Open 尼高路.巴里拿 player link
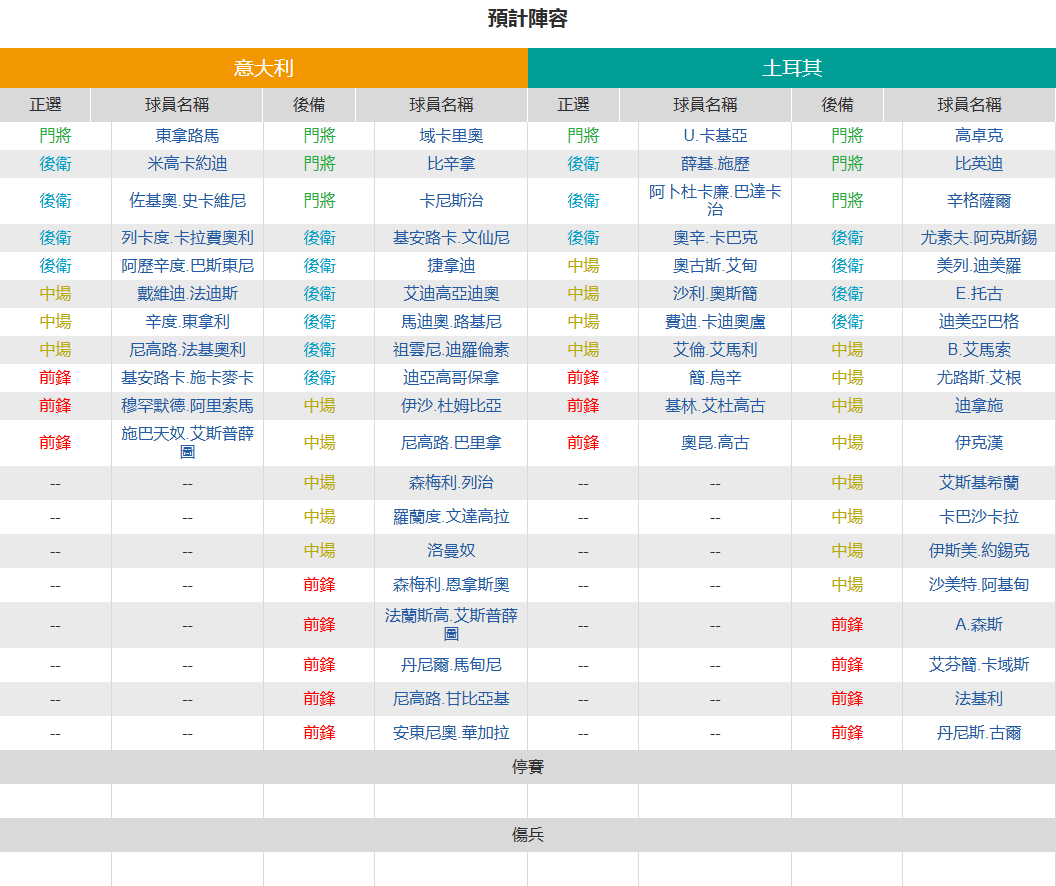Screen dimensions: 1056x886 tap(451, 442)
